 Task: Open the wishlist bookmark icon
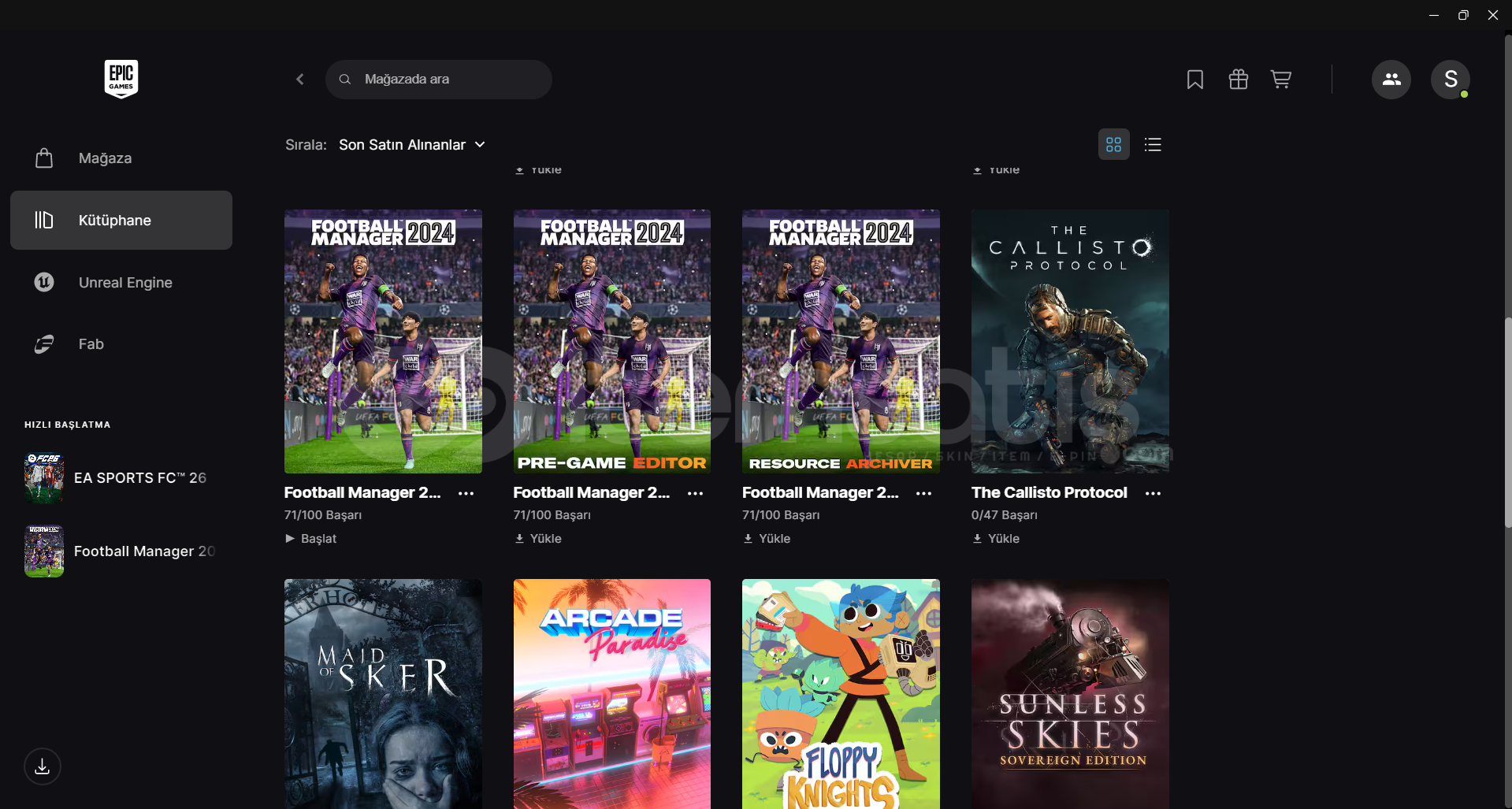(x=1195, y=80)
